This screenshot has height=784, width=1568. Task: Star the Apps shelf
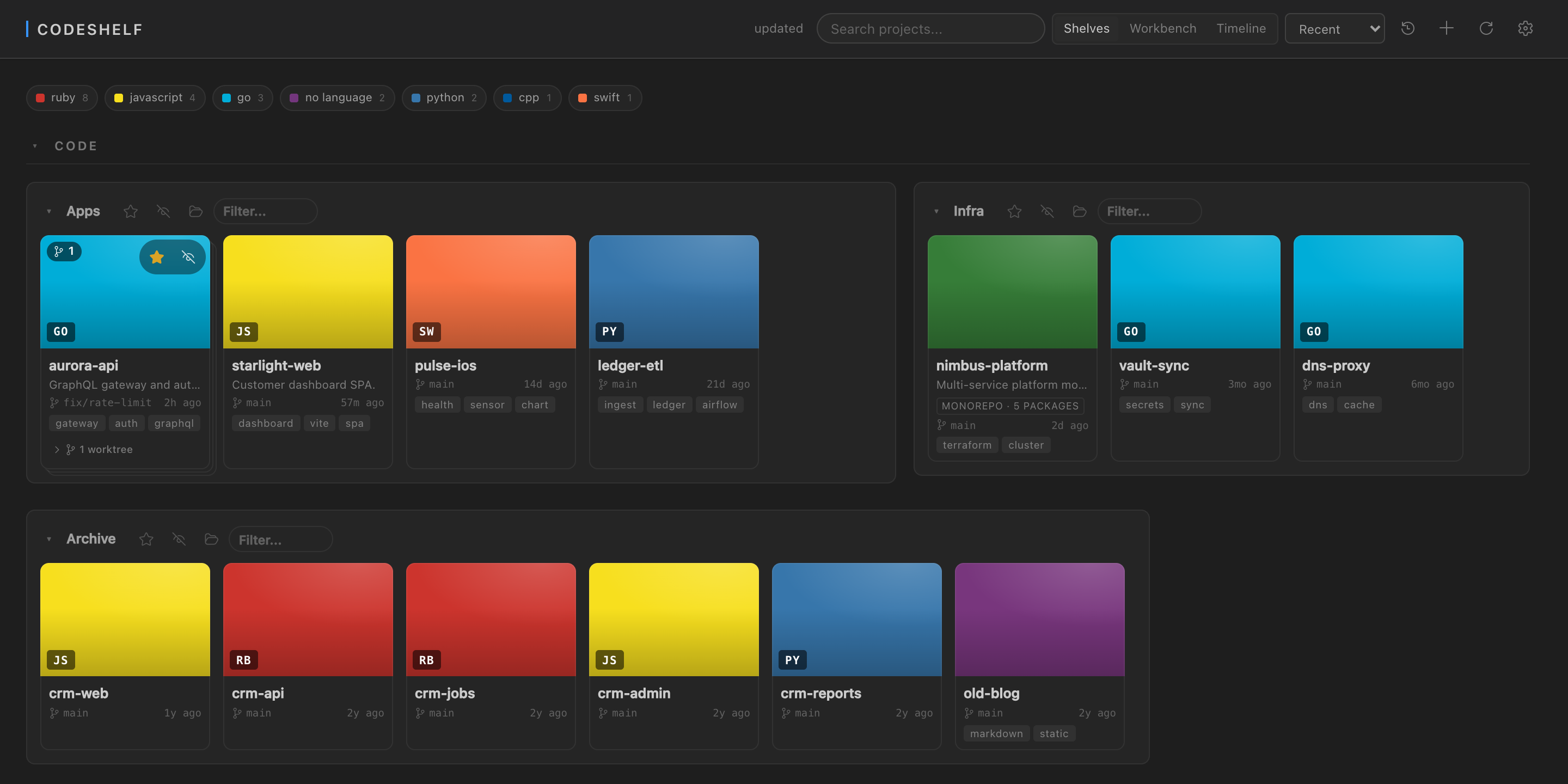130,211
